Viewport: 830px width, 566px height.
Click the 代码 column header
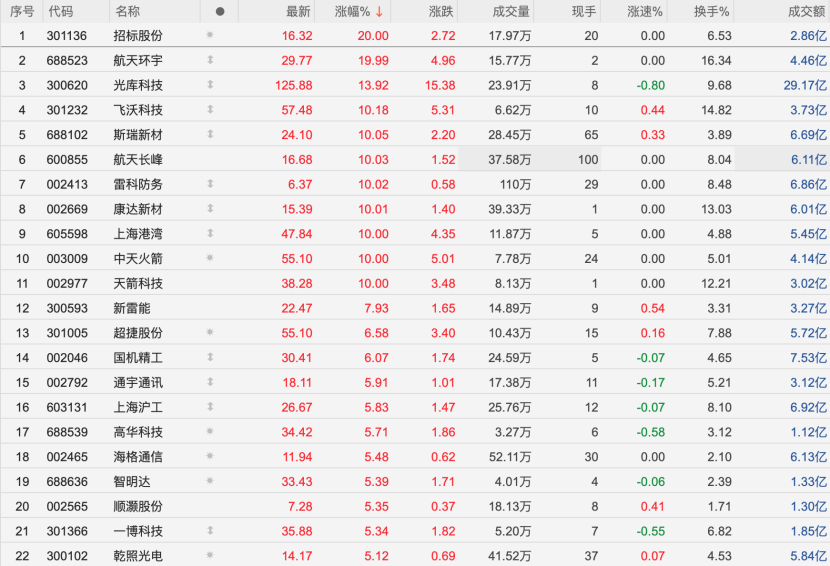[x=60, y=11]
